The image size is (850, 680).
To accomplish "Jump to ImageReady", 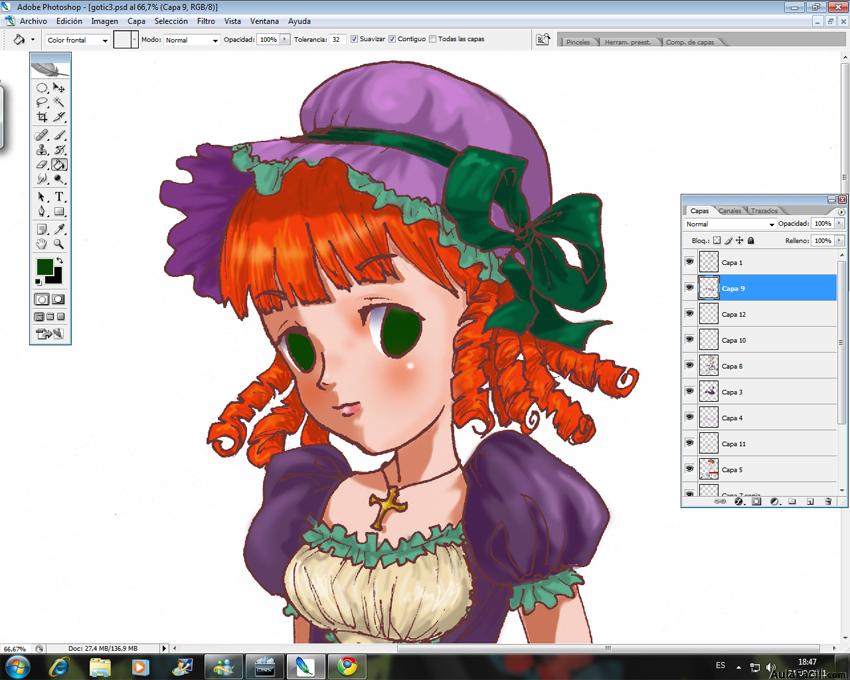I will click(x=50, y=333).
